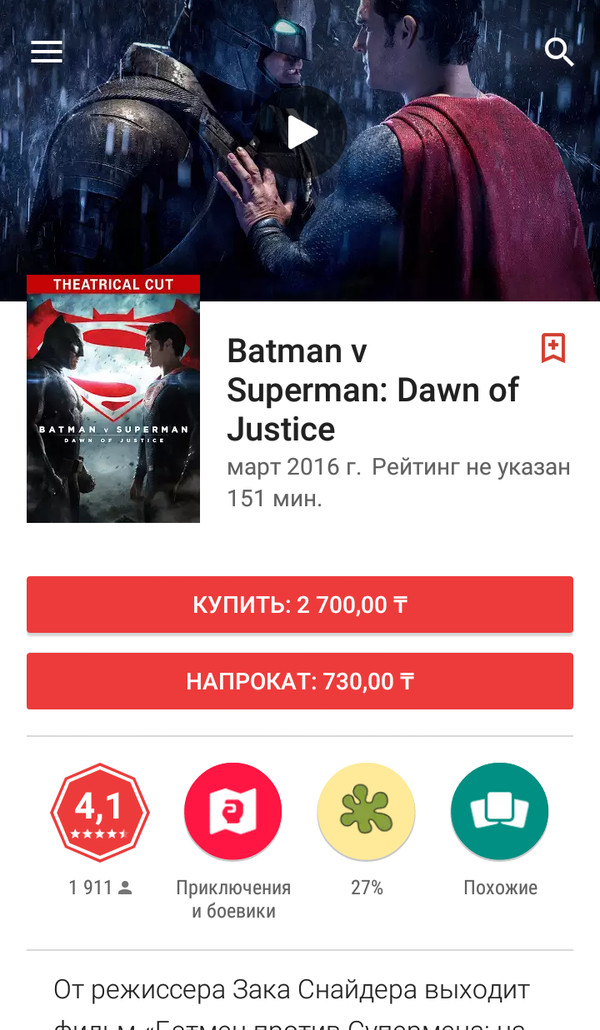The height and width of the screenshot is (1030, 600).
Task: Select the 1 911 reviewers count
Action: point(100,887)
